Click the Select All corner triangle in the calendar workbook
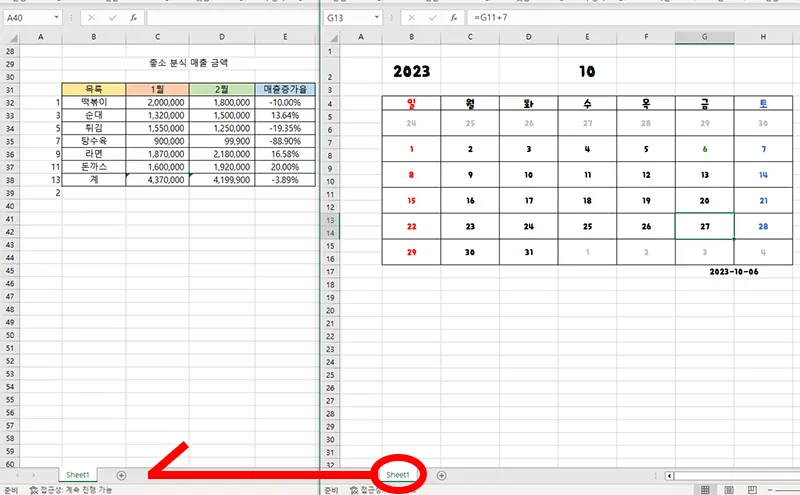Viewport: 800px width, 495px height. click(x=334, y=38)
